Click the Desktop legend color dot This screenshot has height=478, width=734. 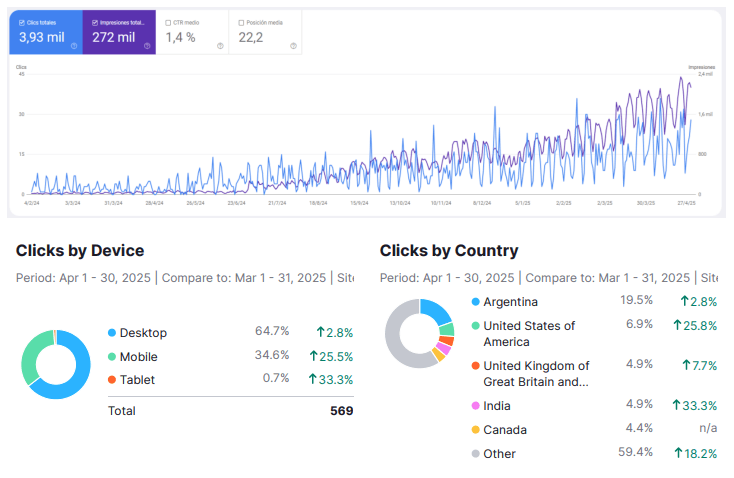(x=111, y=332)
